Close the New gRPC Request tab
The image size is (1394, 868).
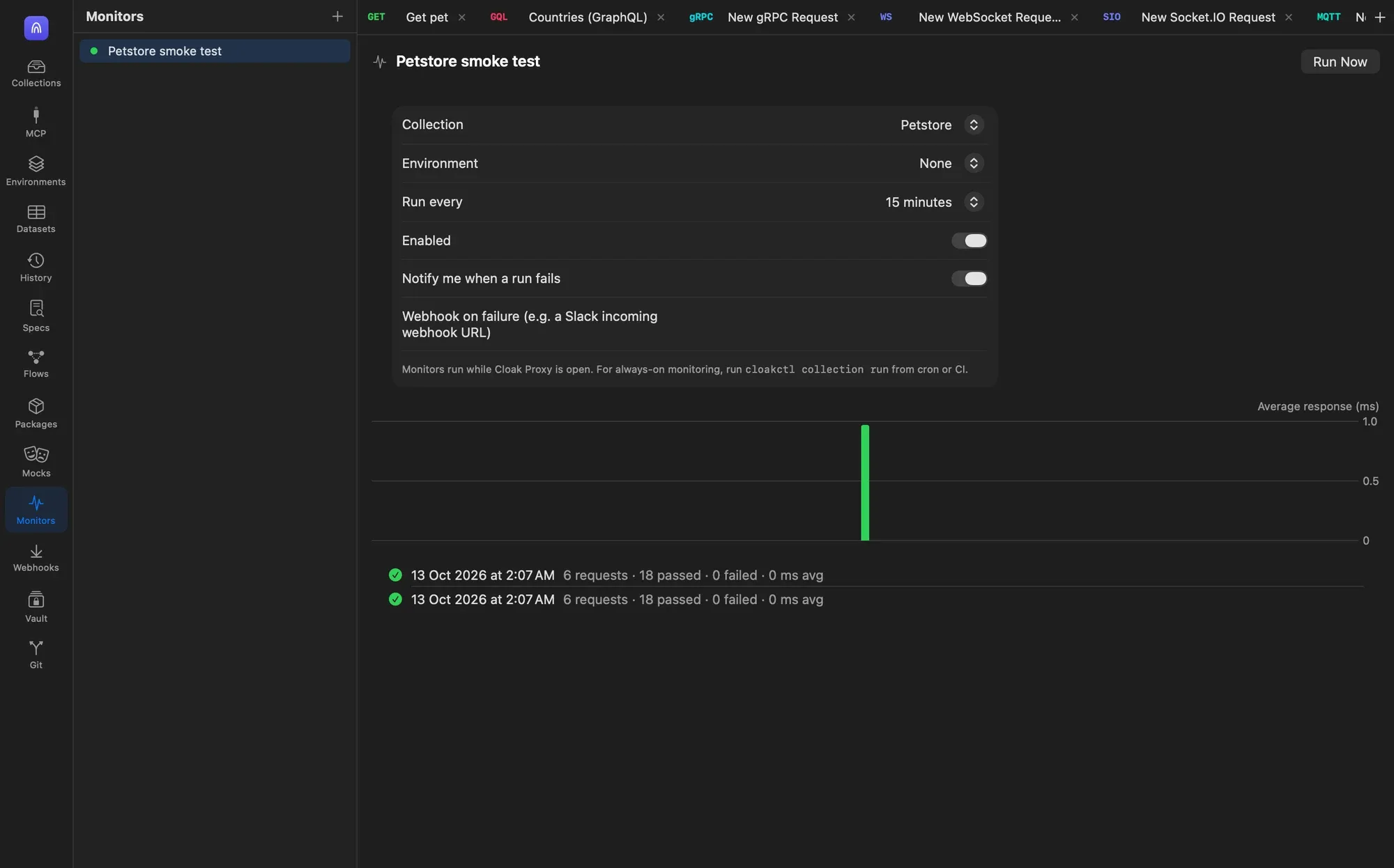tap(851, 17)
